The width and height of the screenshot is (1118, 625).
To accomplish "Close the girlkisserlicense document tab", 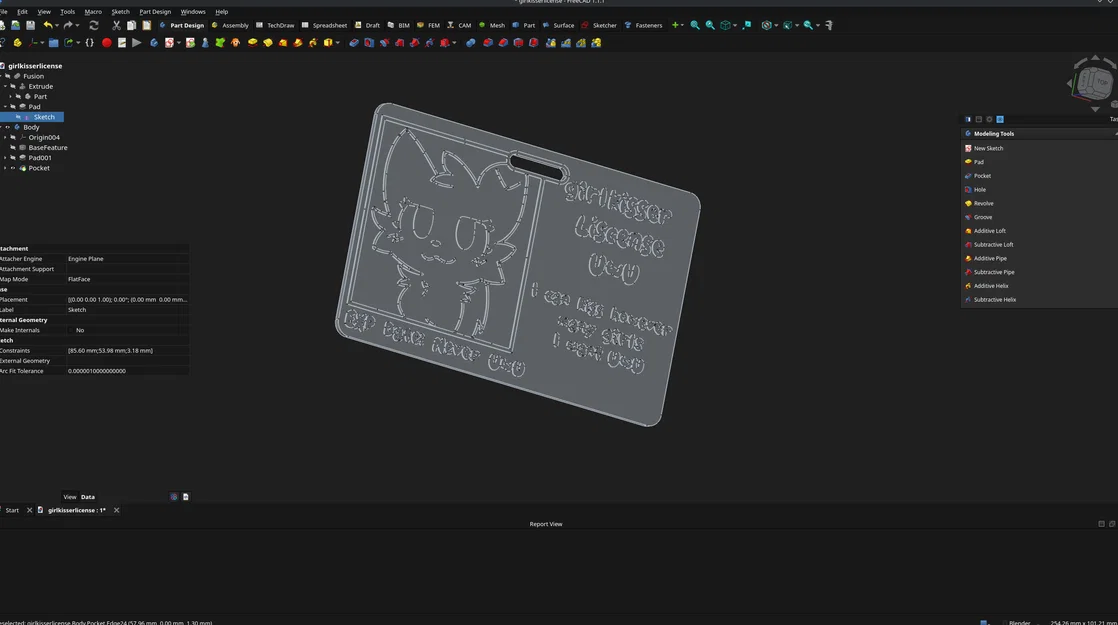I will click(x=116, y=510).
